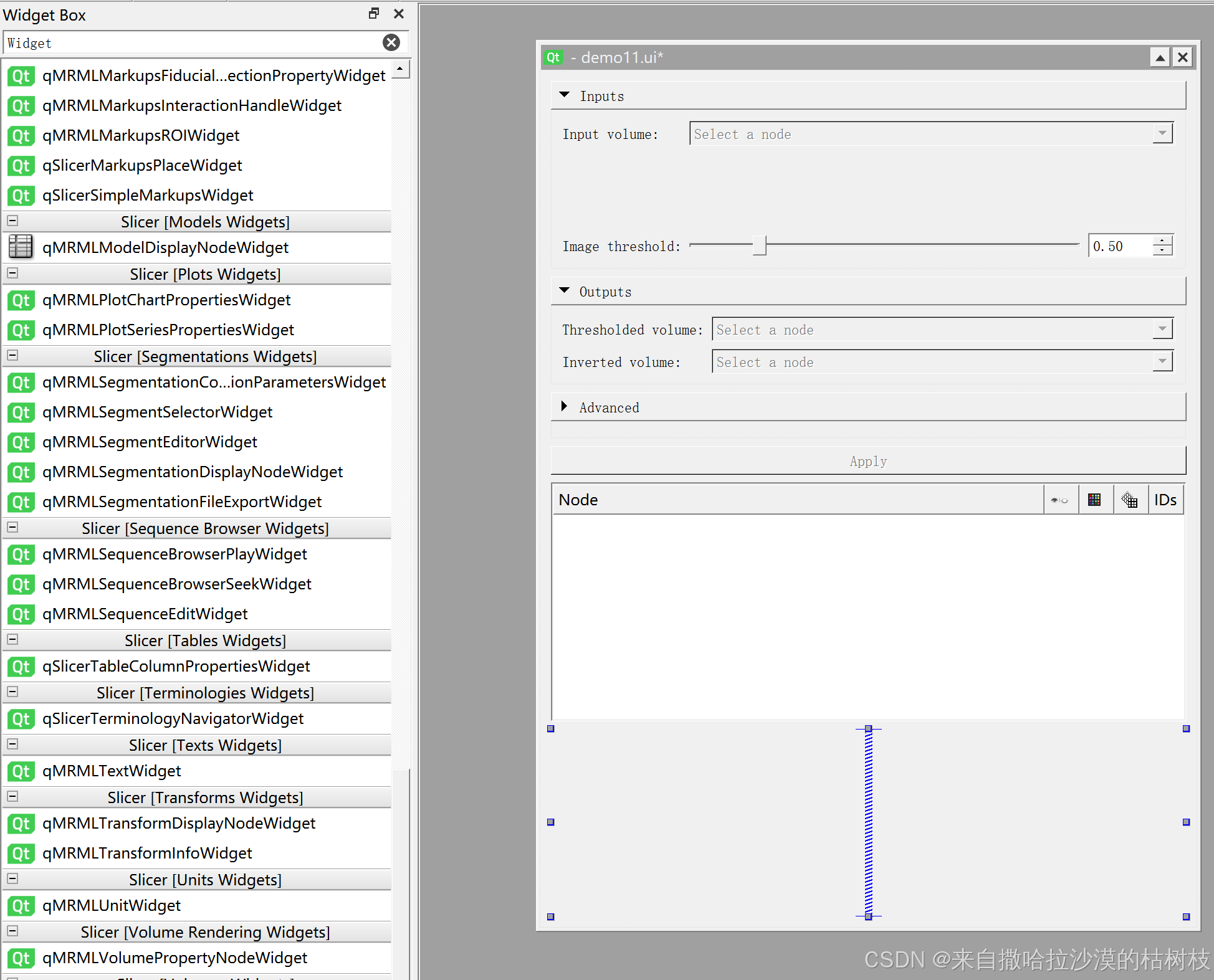Open the Input volume node selector dropdown

1162,133
